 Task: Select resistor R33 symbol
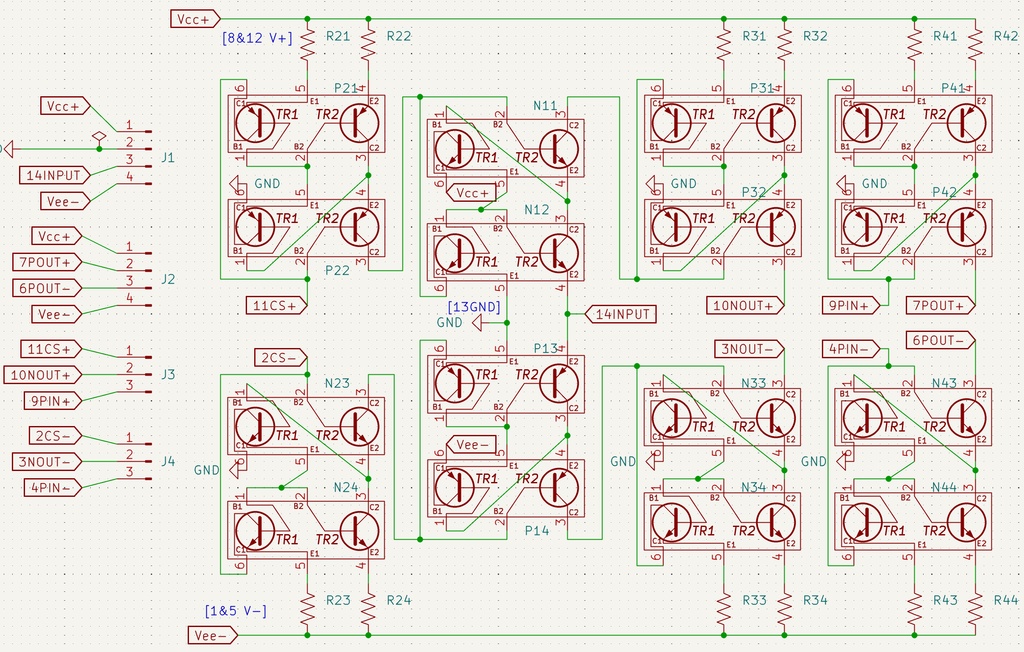click(724, 608)
